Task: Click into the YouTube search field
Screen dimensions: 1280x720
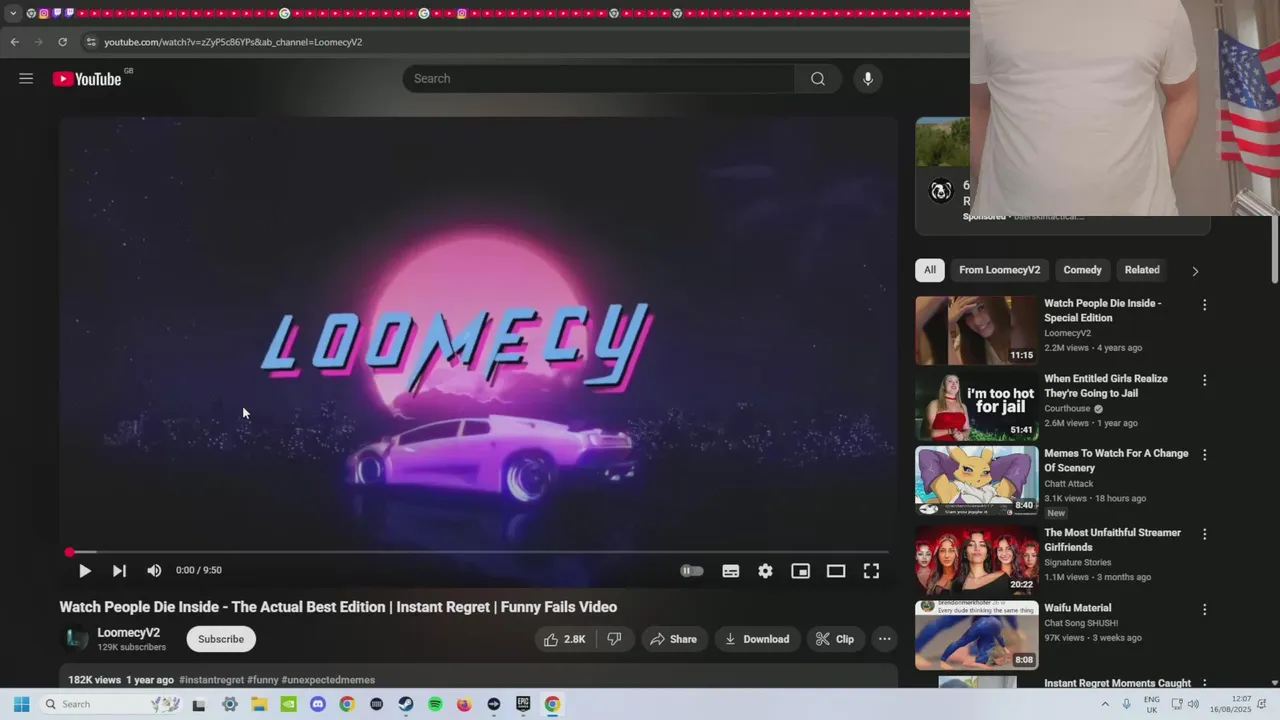Action: [599, 79]
